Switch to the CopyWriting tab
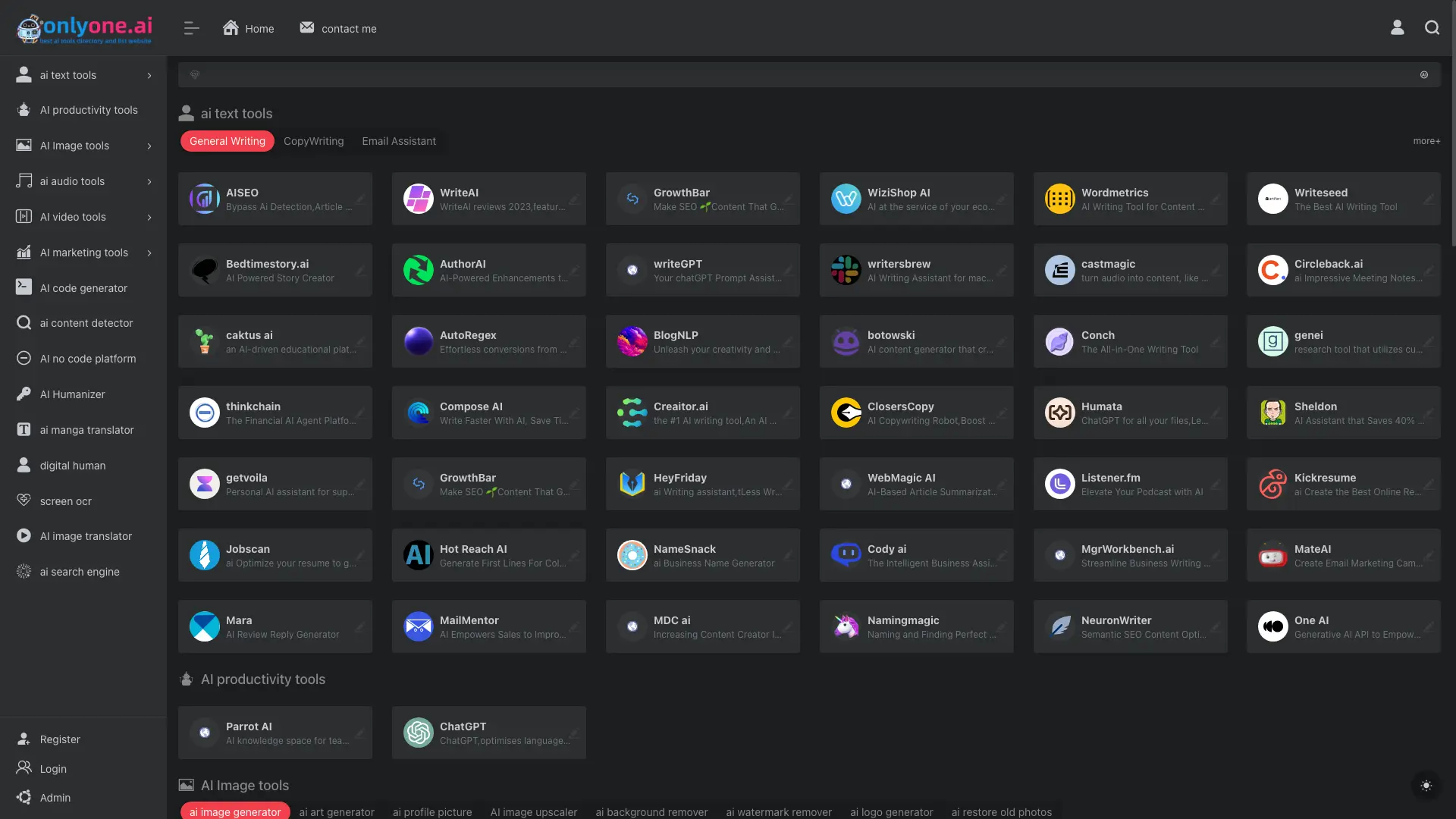1456x819 pixels. click(314, 141)
